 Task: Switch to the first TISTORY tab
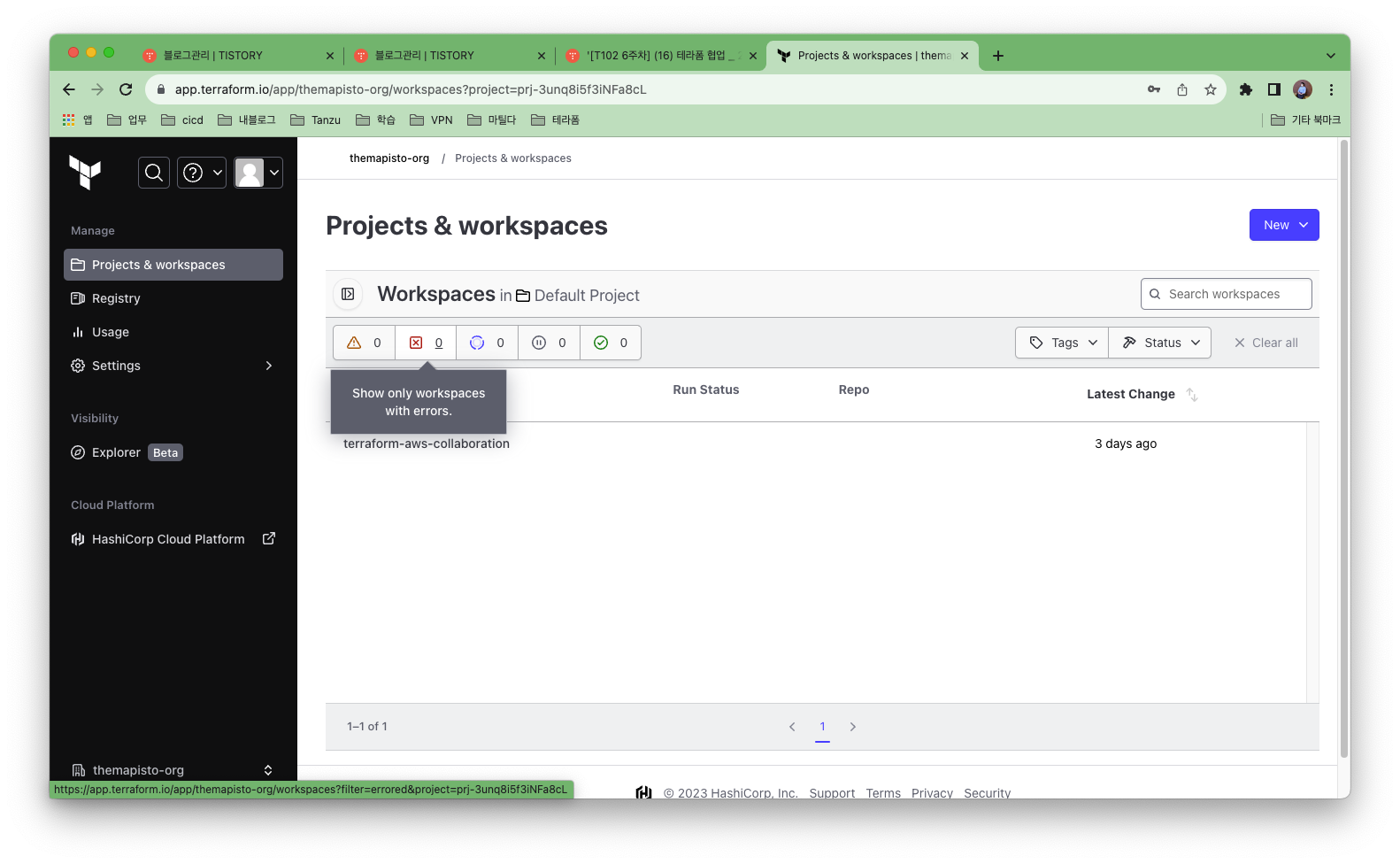click(237, 55)
